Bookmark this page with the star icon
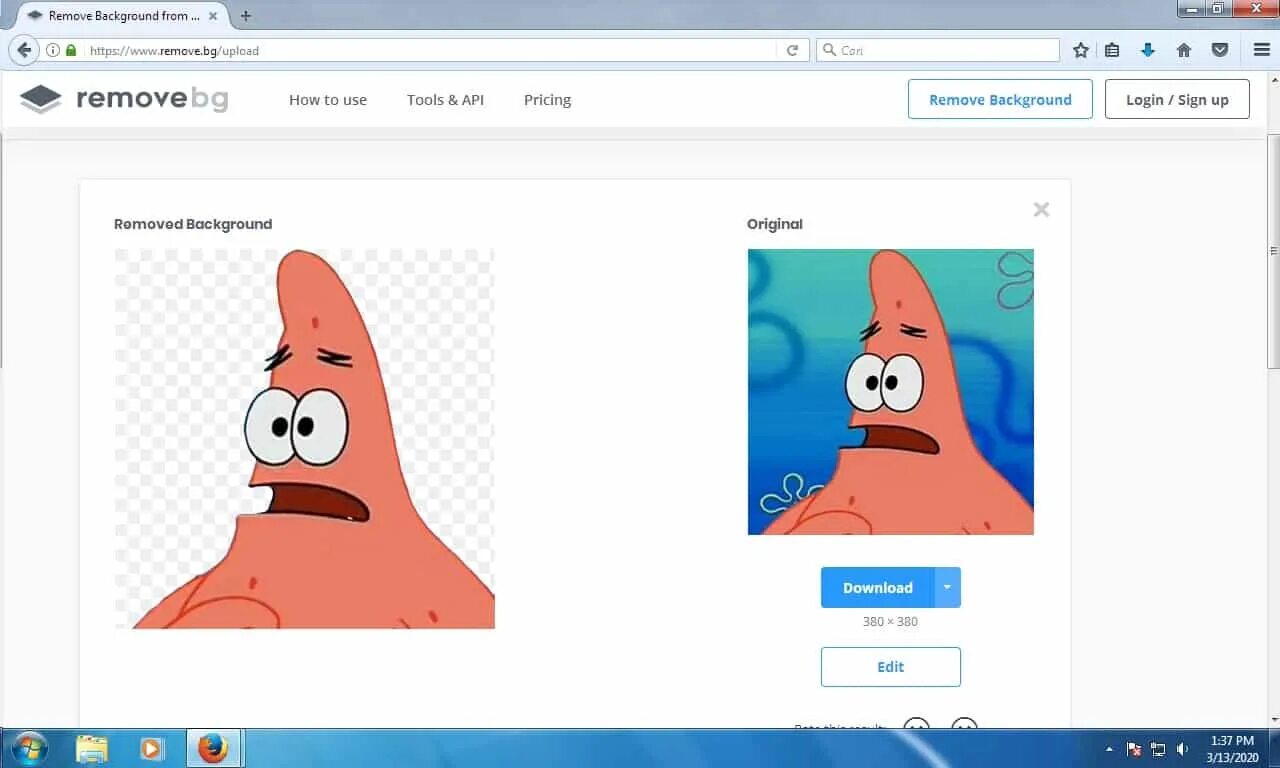The width and height of the screenshot is (1280, 768). pyautogui.click(x=1080, y=50)
